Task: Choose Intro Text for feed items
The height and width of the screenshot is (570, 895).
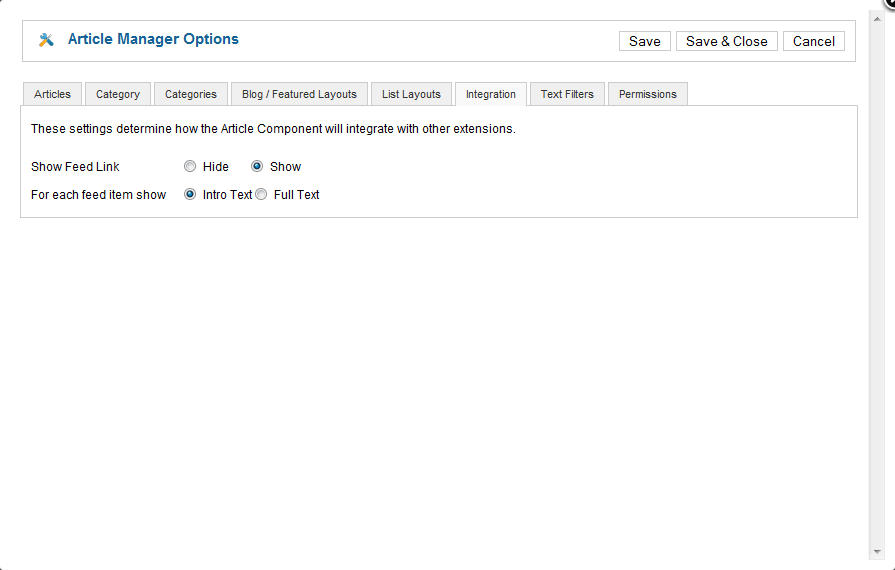Action: [x=190, y=195]
